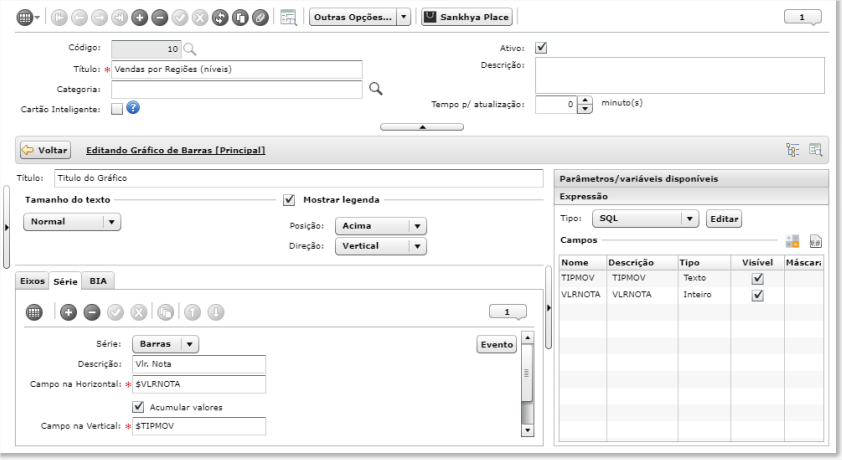Open help for Cartão Inteligente
Screen dimensions: 842x460
coord(133,108)
